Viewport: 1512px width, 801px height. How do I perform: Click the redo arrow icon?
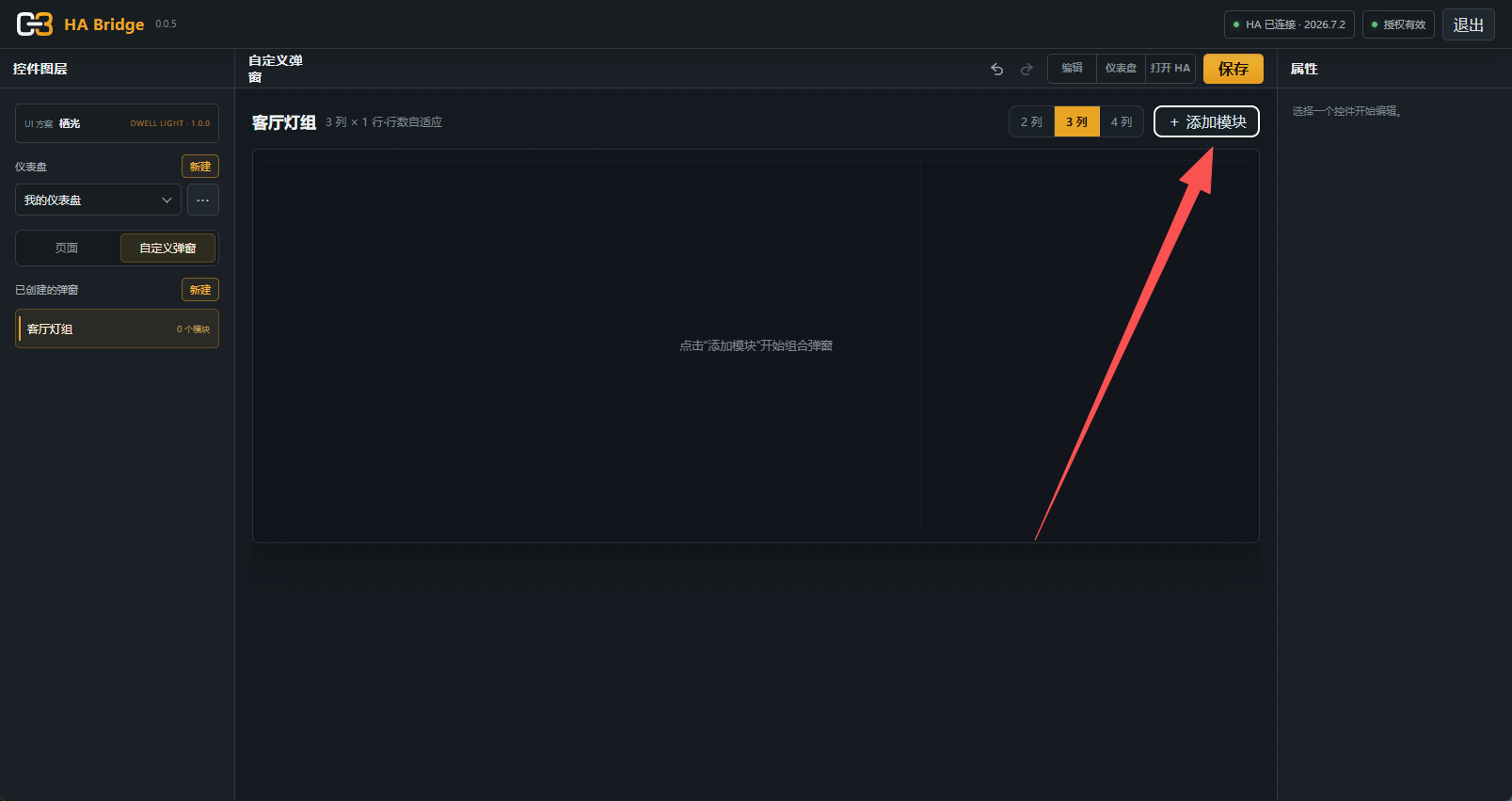(1027, 69)
